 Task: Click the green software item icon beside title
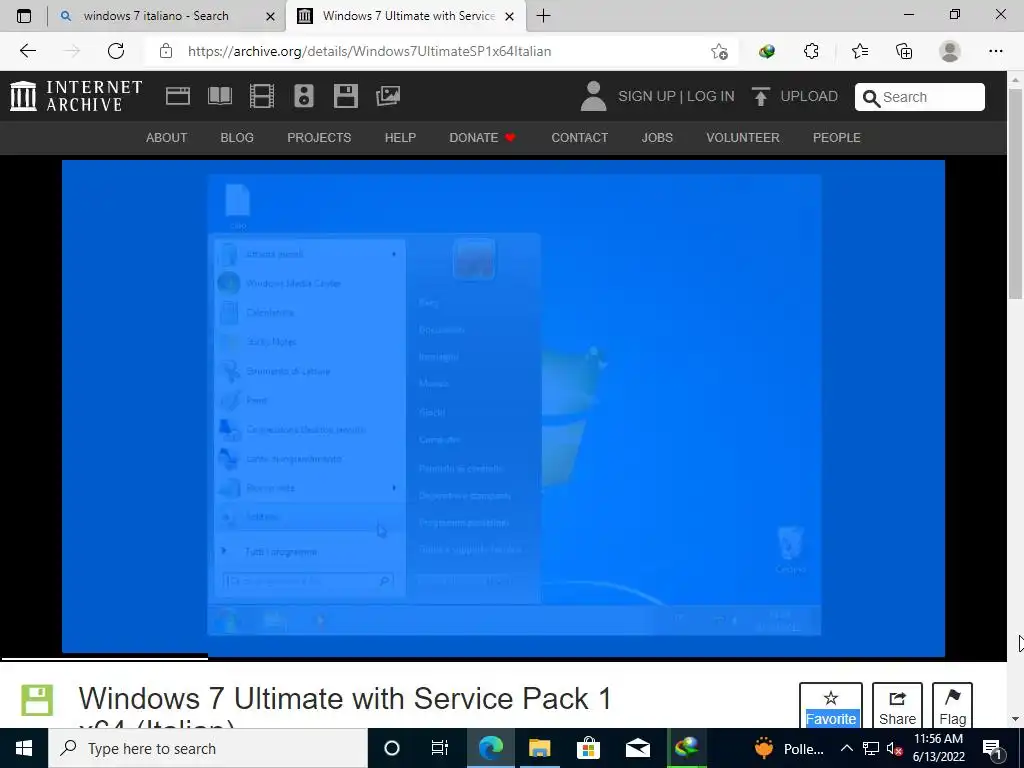pyautogui.click(x=37, y=700)
